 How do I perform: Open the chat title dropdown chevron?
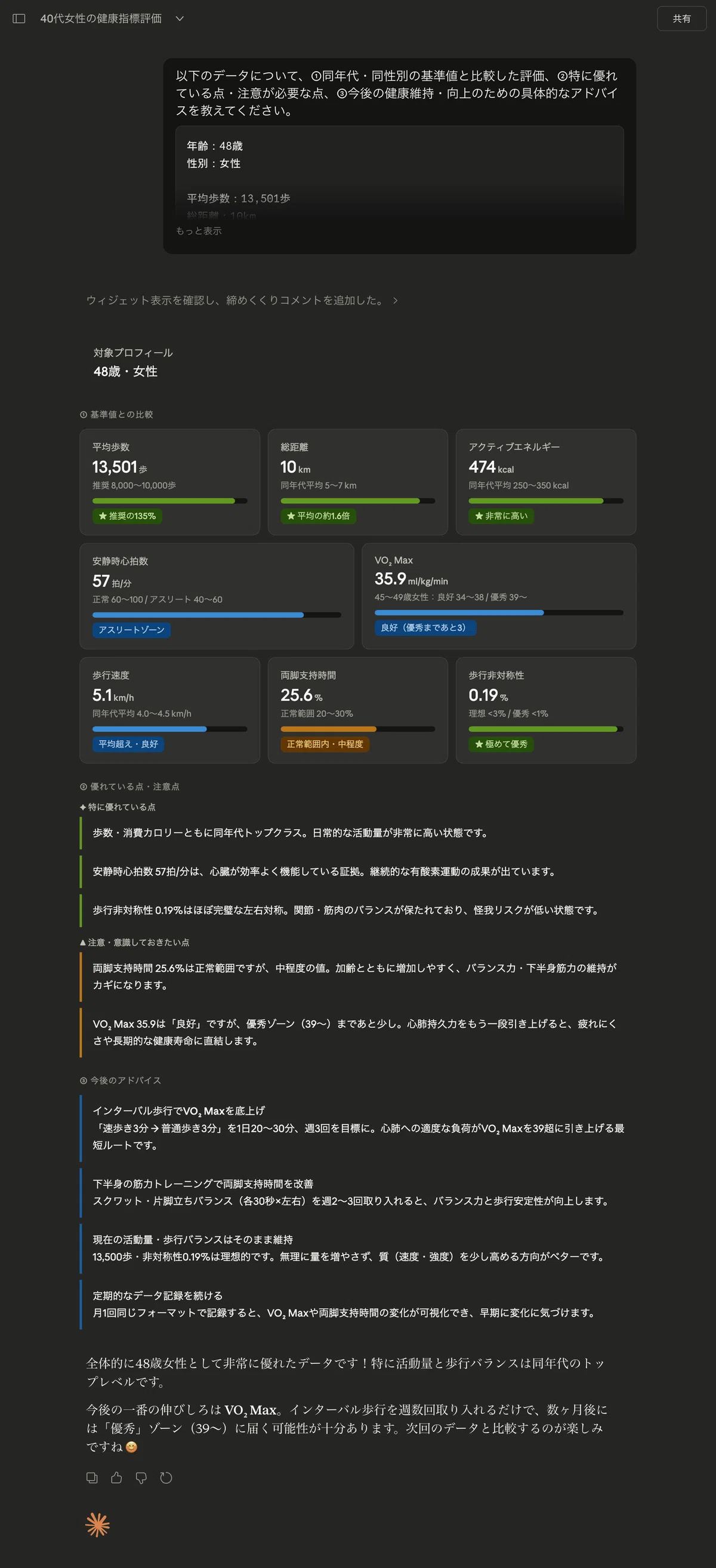click(x=180, y=19)
